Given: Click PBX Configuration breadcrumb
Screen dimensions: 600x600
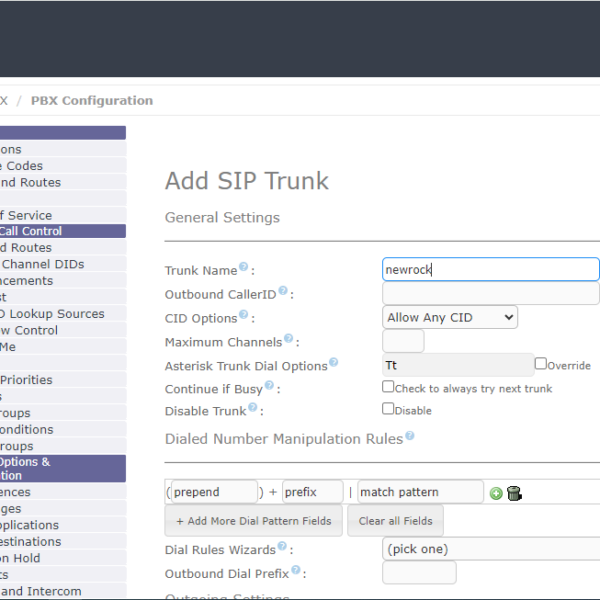Looking at the screenshot, I should coord(92,100).
